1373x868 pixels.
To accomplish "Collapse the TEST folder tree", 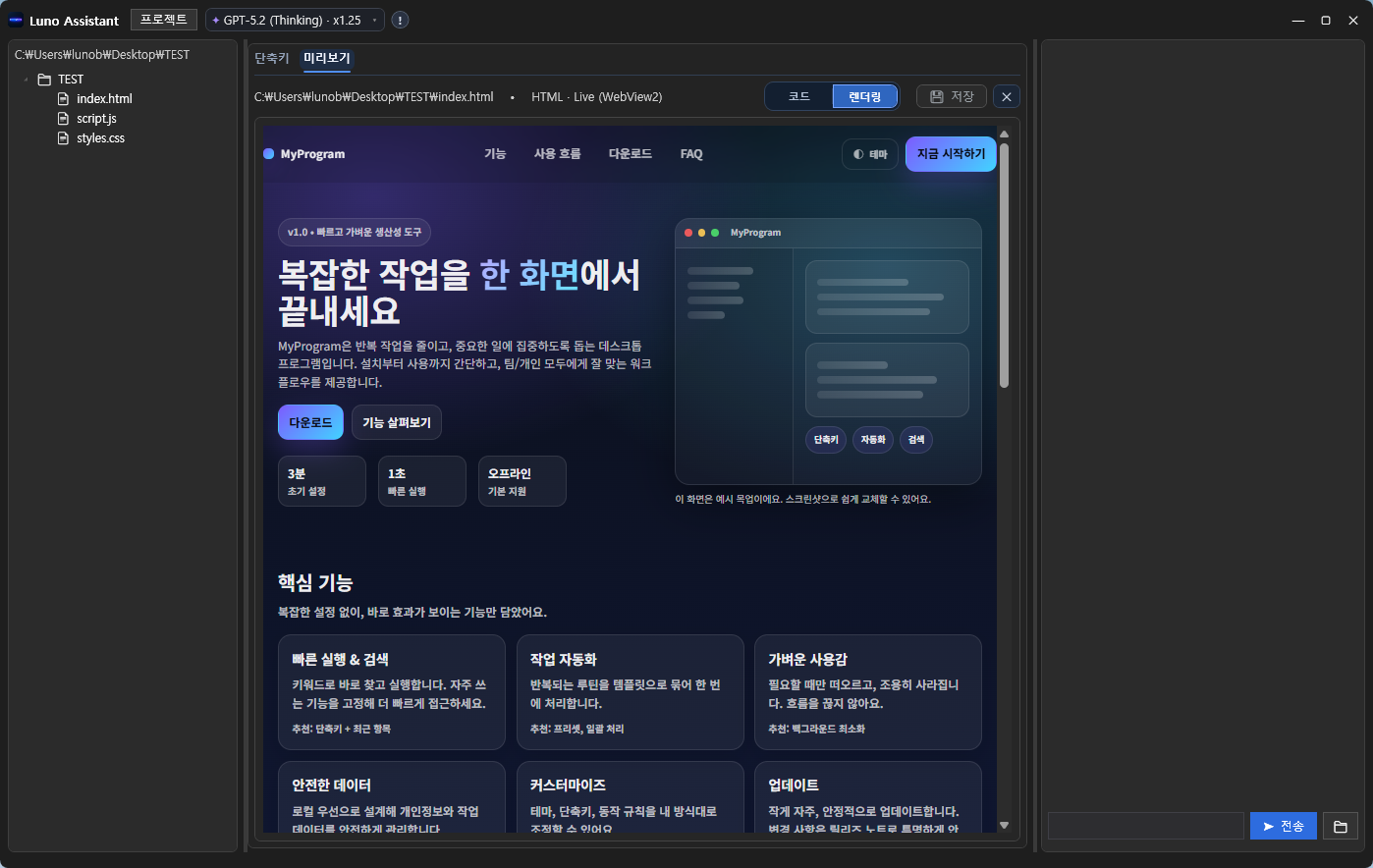I will pyautogui.click(x=25, y=79).
